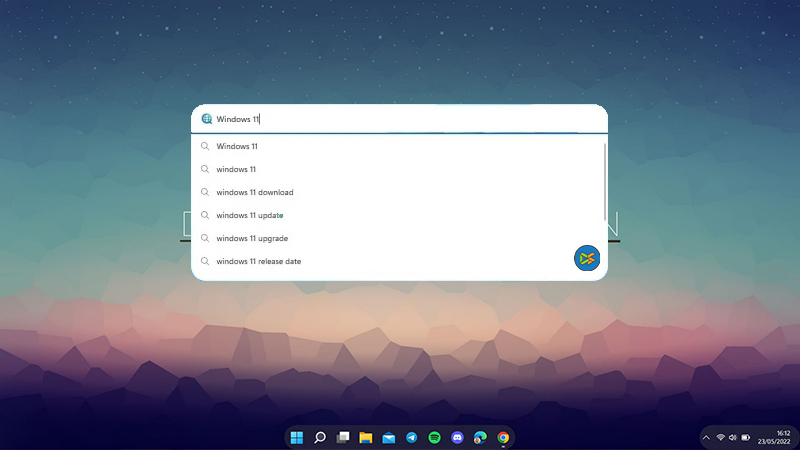Open the Mail app from the taskbar
This screenshot has height=450, width=800.
tap(388, 438)
